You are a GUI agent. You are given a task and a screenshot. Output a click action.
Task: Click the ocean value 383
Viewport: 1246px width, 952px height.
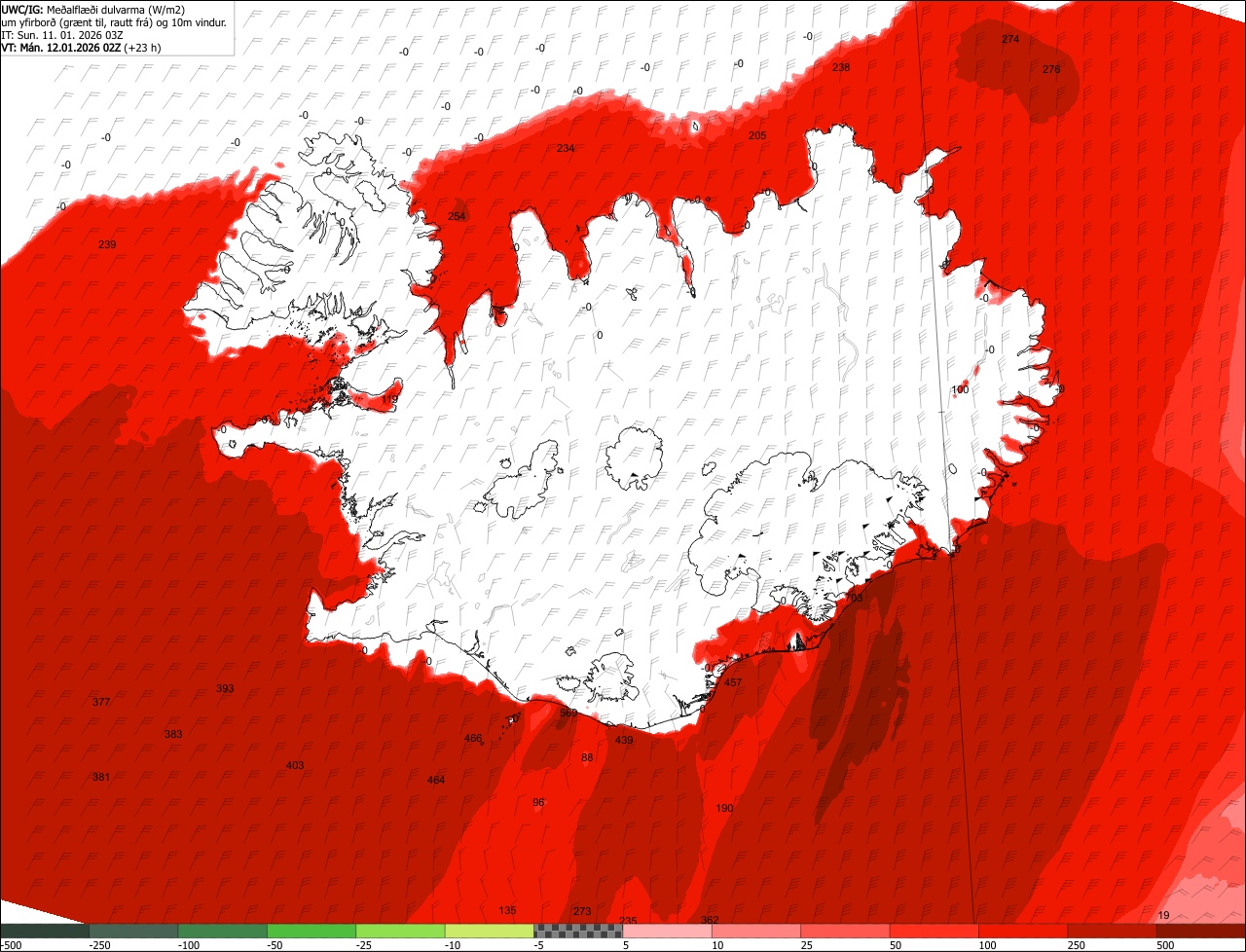173,734
